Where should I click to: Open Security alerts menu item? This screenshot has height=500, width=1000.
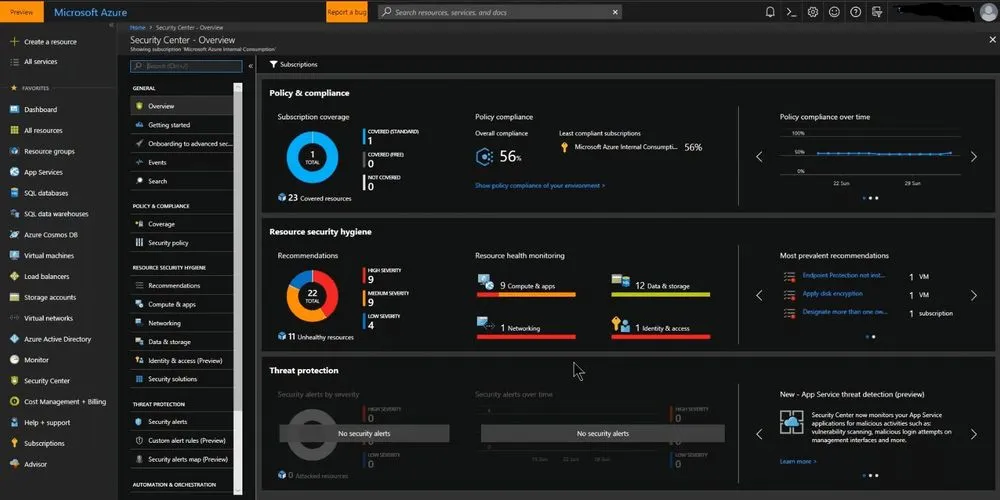[x=182, y=422]
